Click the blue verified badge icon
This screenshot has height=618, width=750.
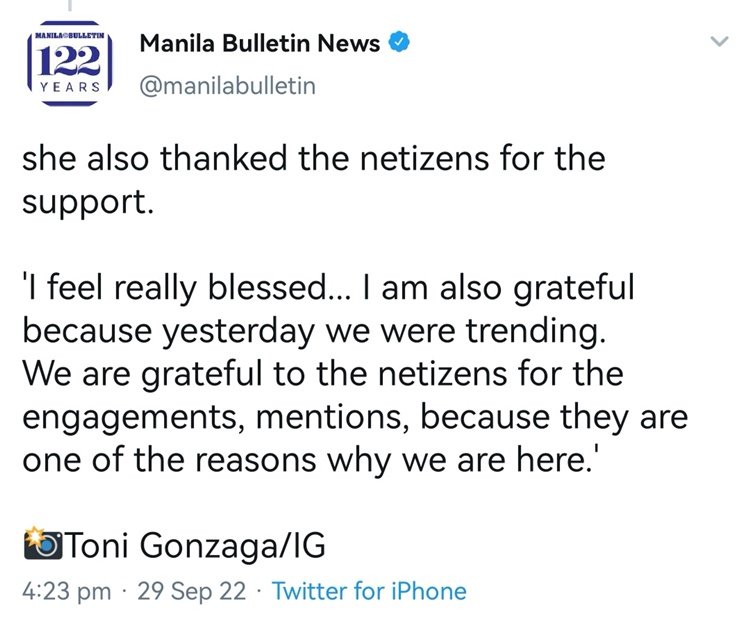pyautogui.click(x=398, y=42)
